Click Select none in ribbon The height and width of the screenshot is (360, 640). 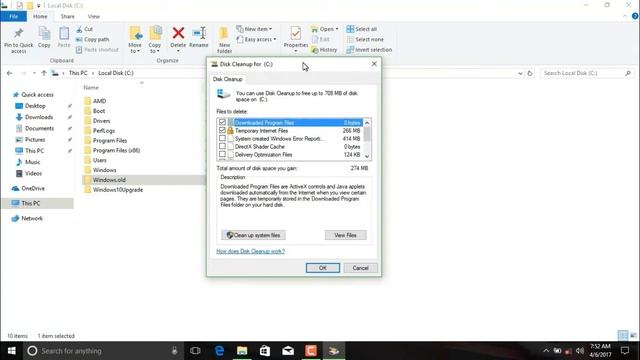[x=365, y=40]
